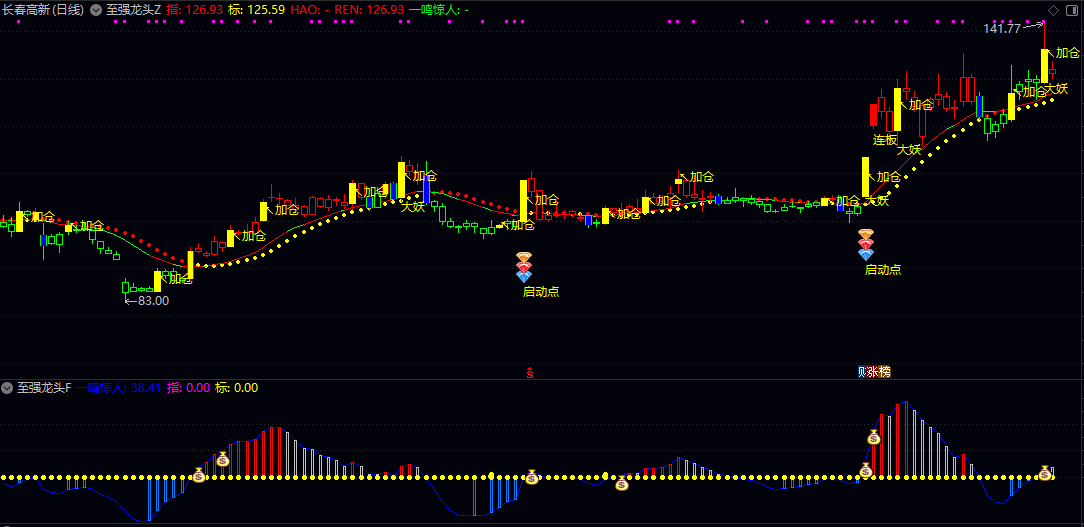Click the red 指: 126.93 value
This screenshot has width=1084, height=527.
(x=194, y=10)
